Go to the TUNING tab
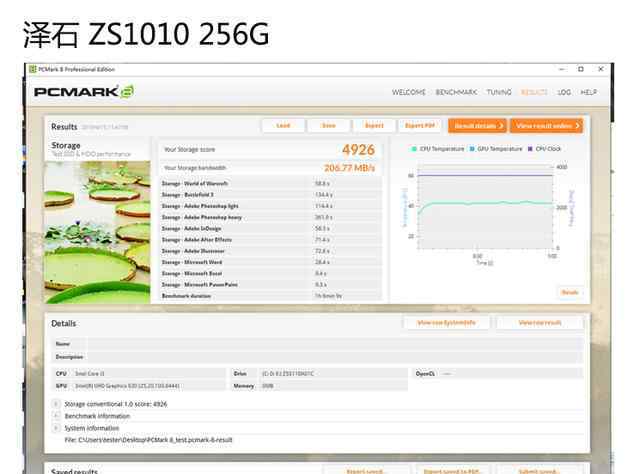This screenshot has width=640, height=474. coord(499,92)
